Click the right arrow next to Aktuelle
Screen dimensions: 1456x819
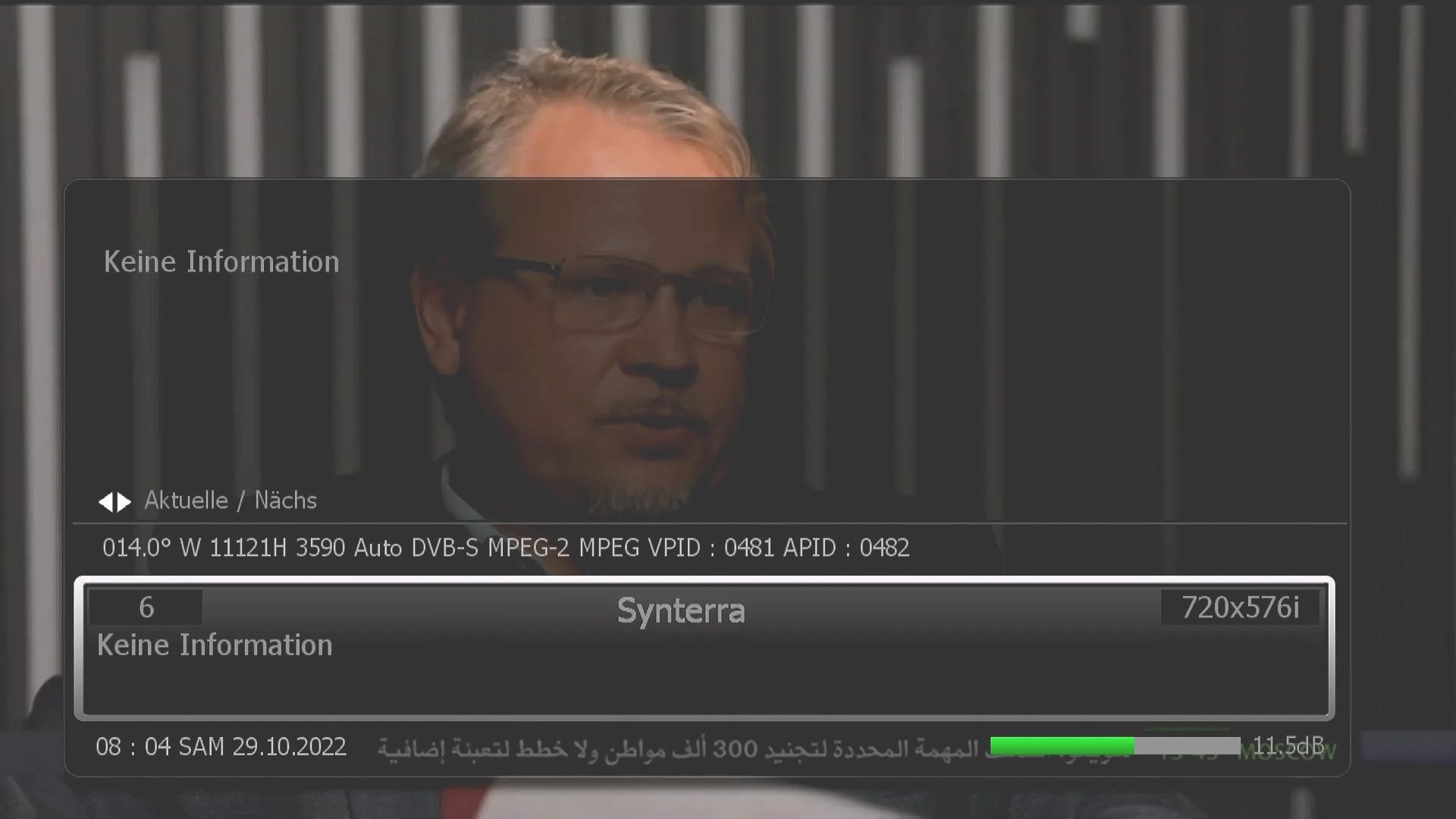pyautogui.click(x=124, y=502)
